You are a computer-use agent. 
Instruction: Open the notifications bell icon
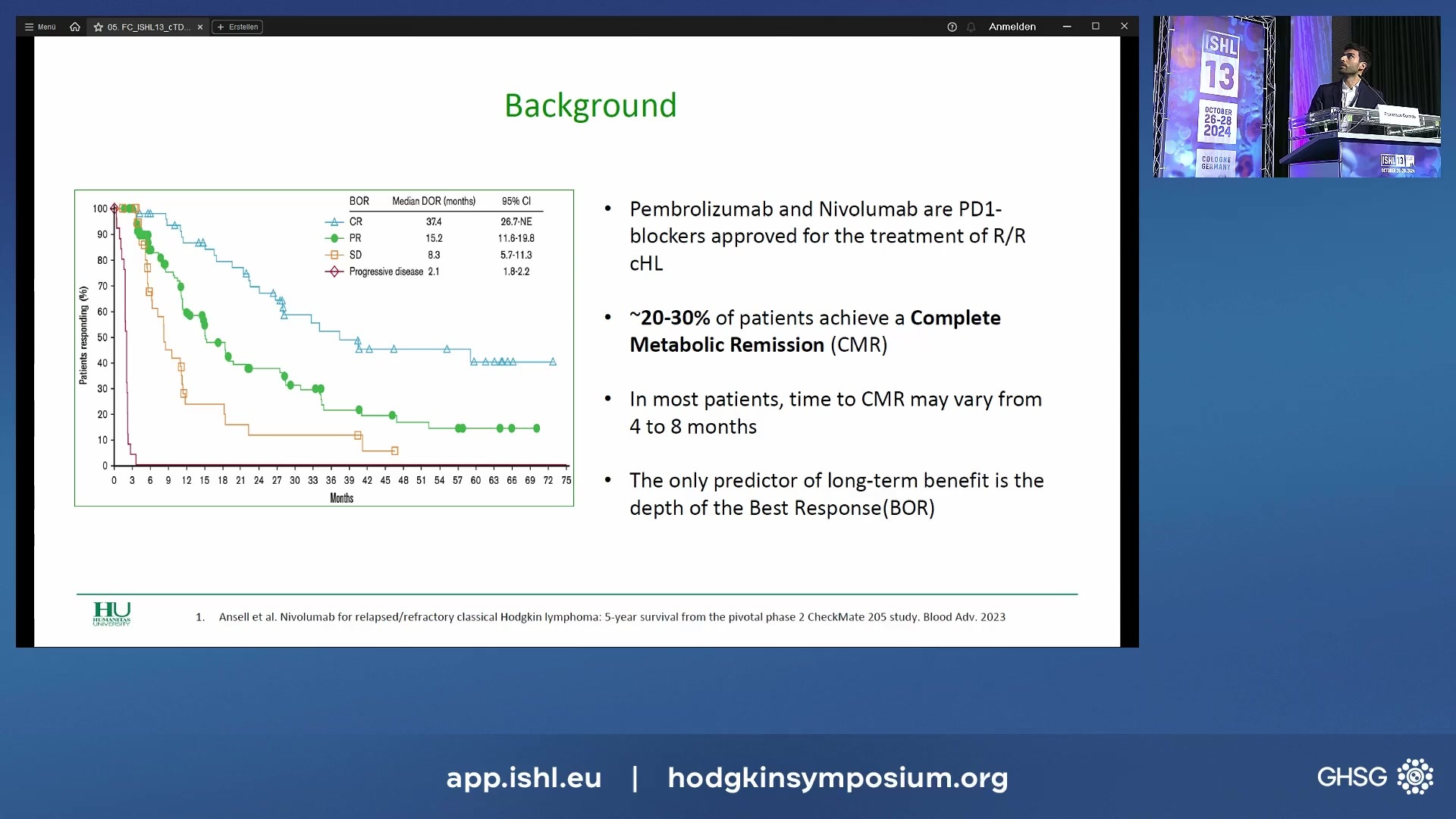tap(971, 27)
